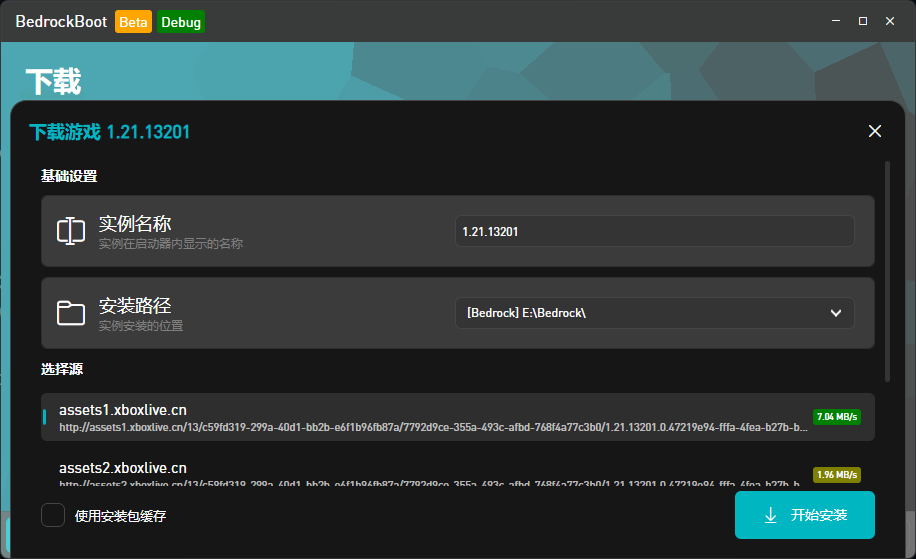Image resolution: width=916 pixels, height=559 pixels.
Task: Expand the dropdown chevron for E:\Bedrock\
Action: click(836, 313)
